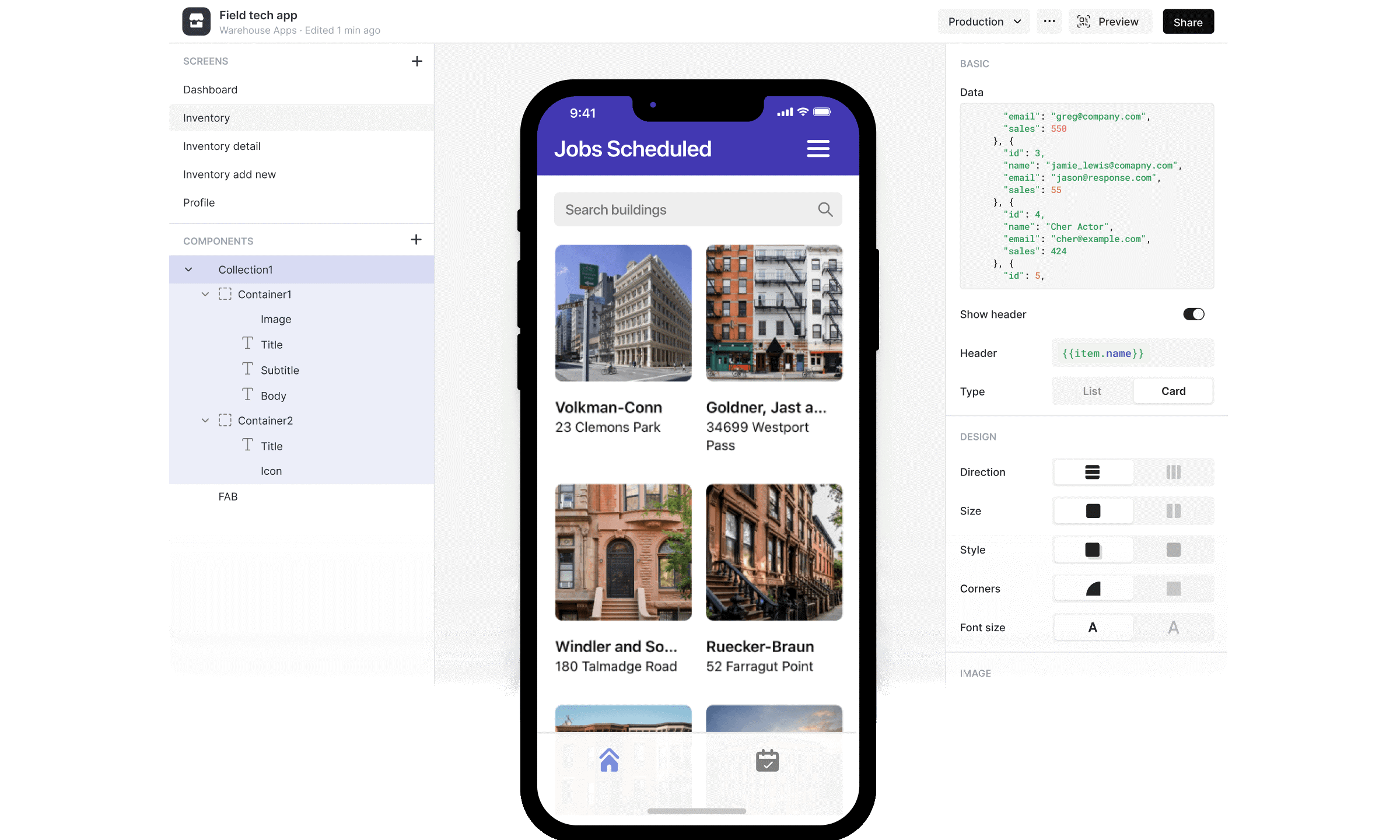1400x840 pixels.
Task: Switch Type to Card
Action: 1173,391
